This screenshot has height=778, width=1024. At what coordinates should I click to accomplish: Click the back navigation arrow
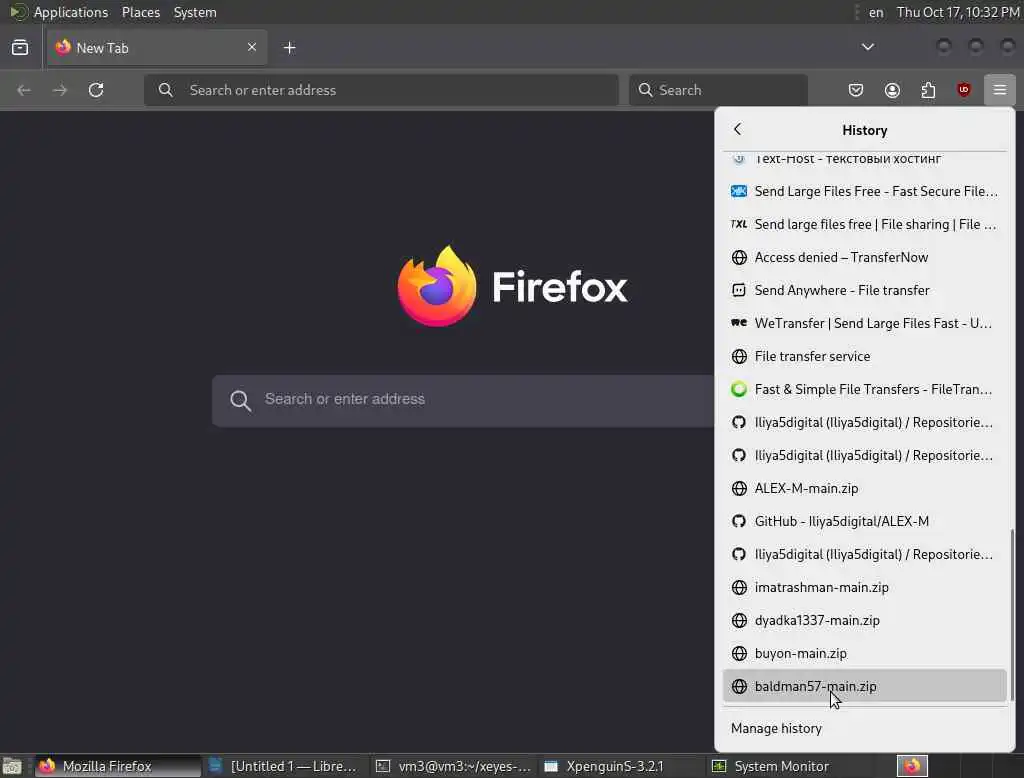pos(24,89)
